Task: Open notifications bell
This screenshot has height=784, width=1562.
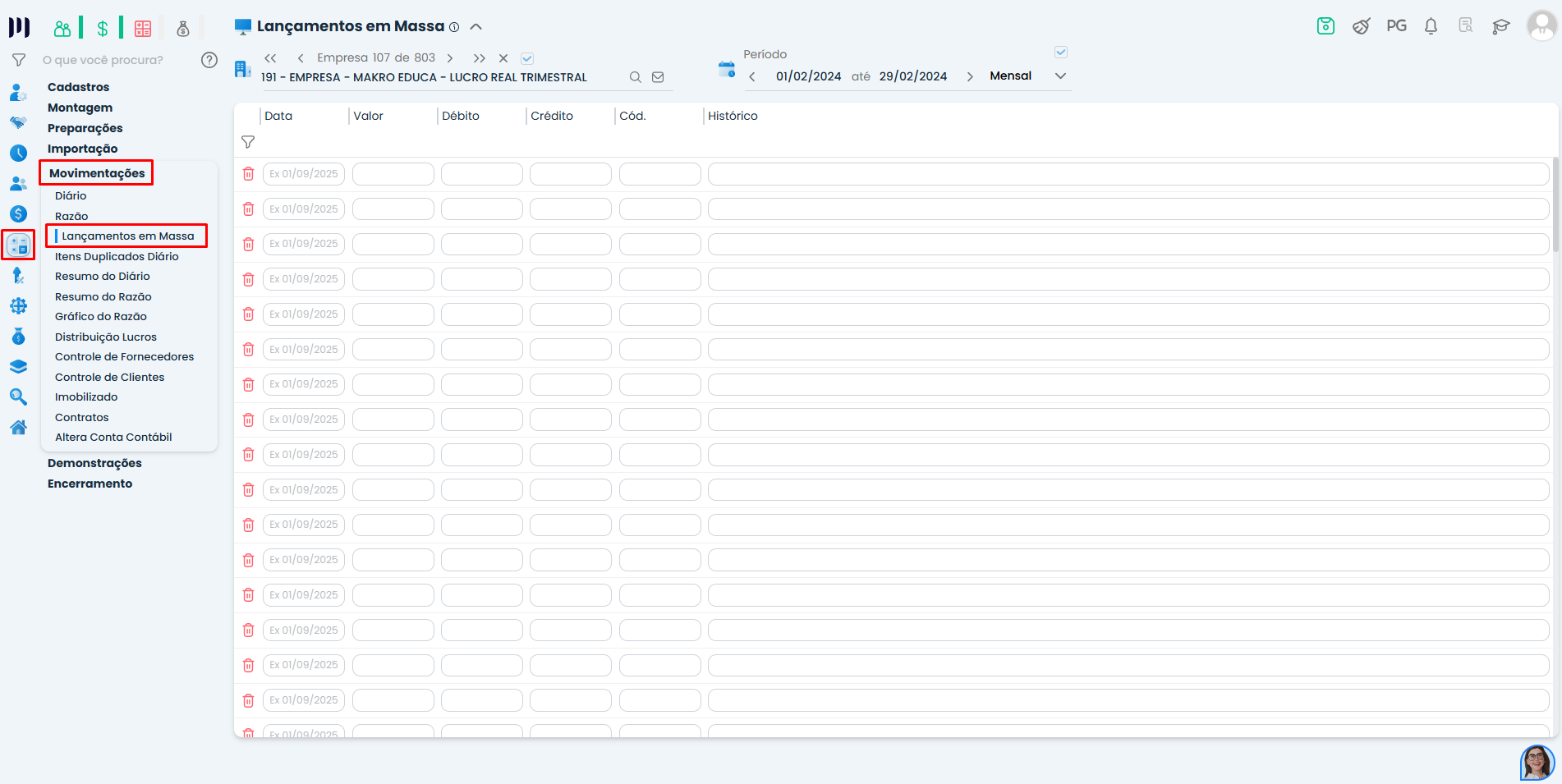Action: click(1431, 26)
